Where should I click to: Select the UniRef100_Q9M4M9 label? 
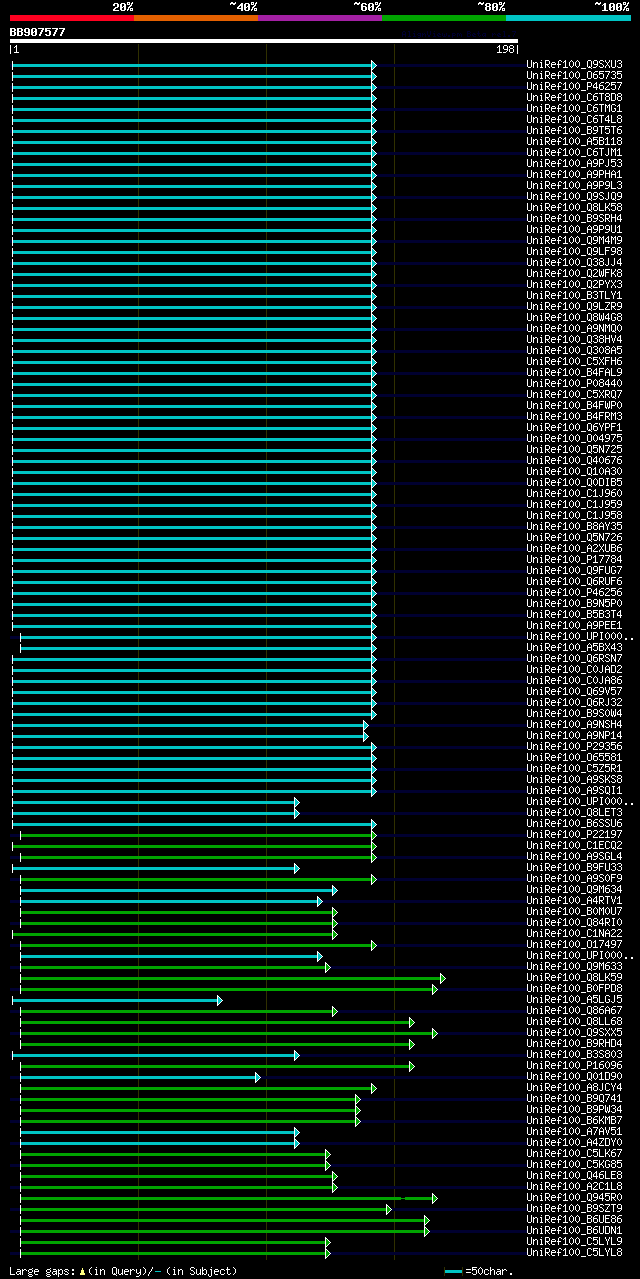[x=574, y=240]
